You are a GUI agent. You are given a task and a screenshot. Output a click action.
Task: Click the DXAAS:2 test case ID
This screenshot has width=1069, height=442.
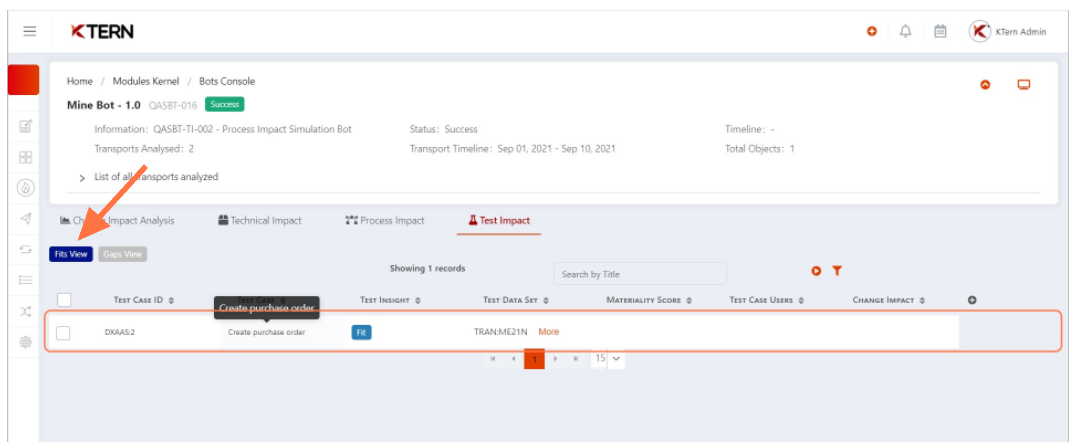(119, 333)
